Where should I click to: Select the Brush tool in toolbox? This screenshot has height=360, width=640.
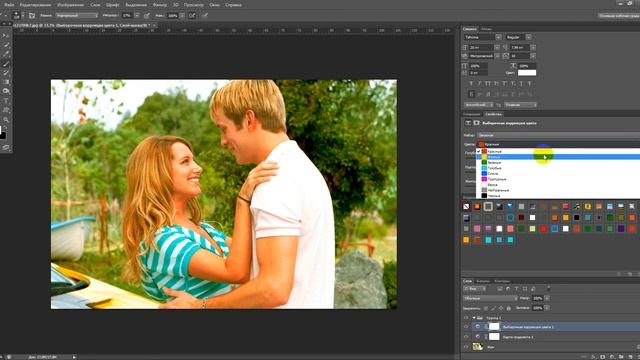(6, 64)
